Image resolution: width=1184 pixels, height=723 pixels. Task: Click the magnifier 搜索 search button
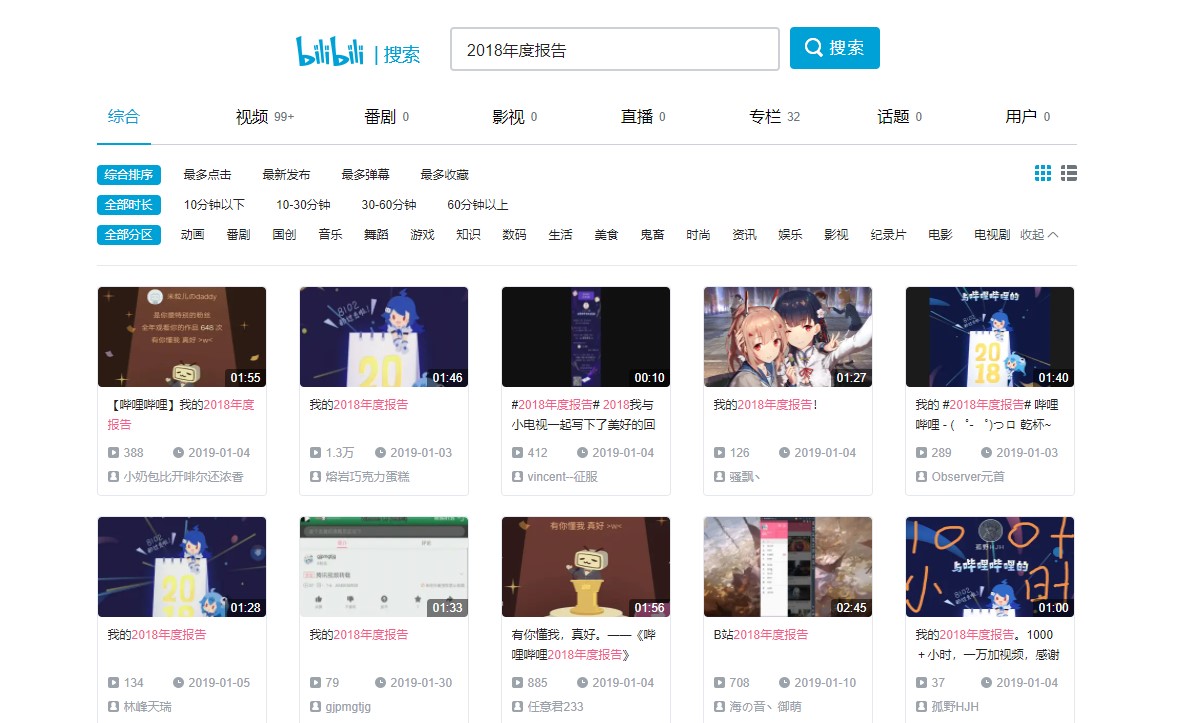(x=834, y=48)
